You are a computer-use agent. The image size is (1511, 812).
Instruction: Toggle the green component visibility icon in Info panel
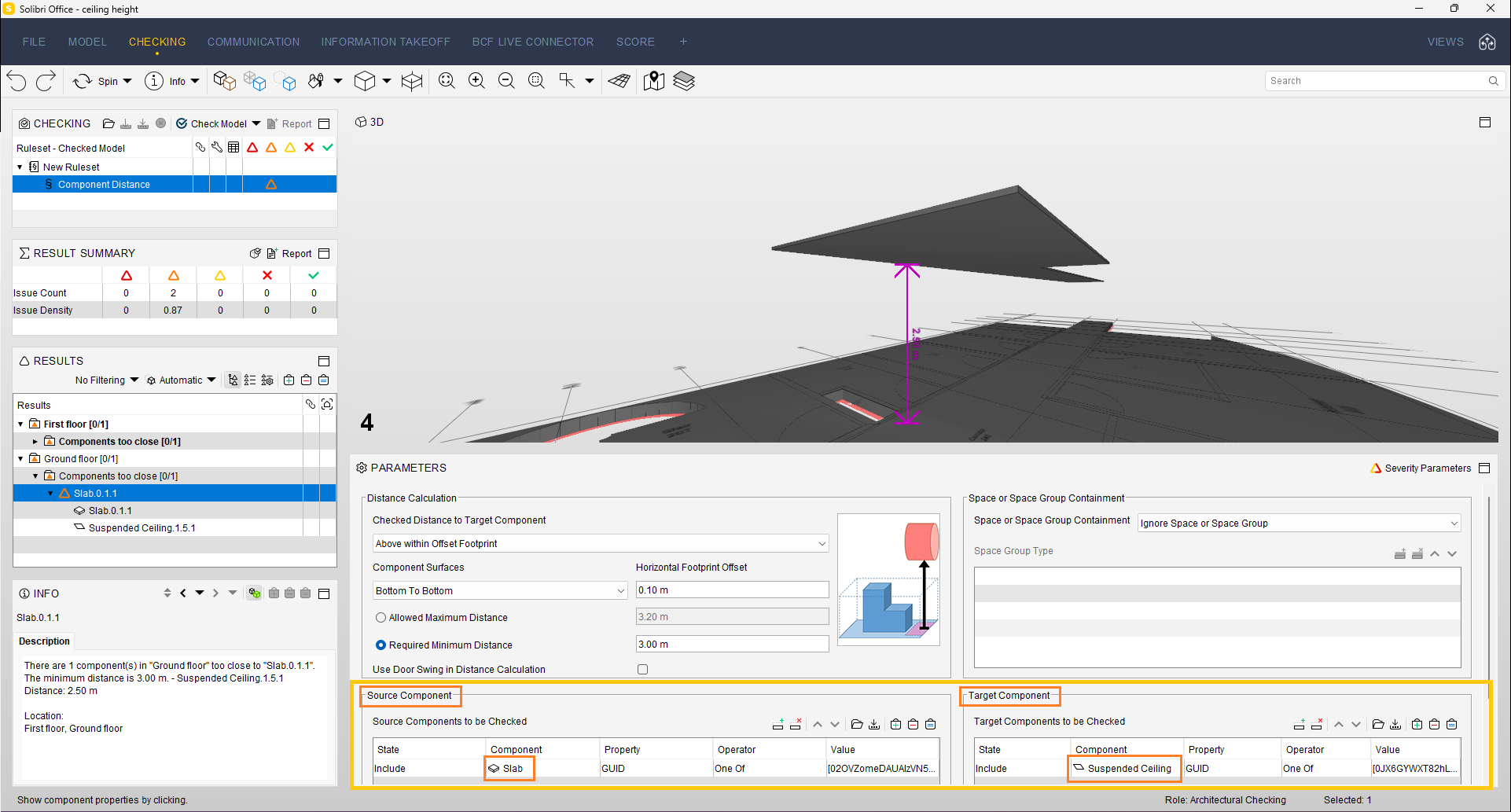coord(254,593)
